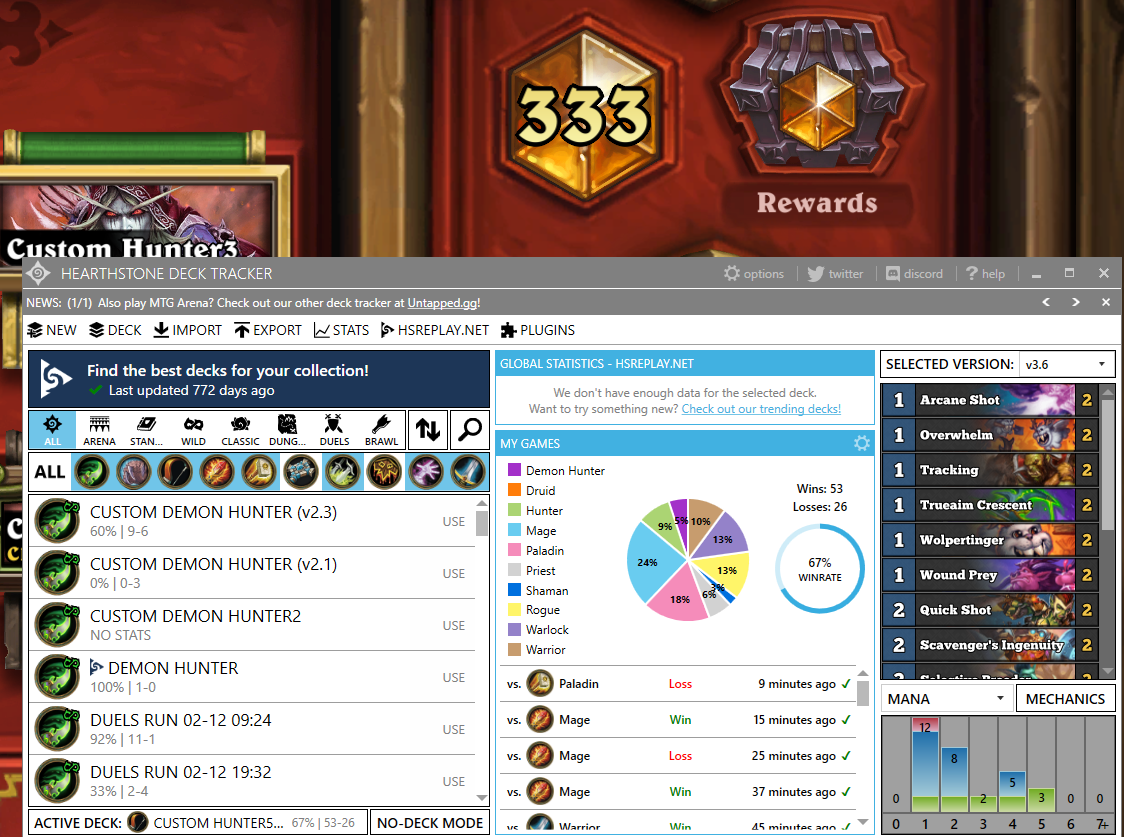
Task: Use the Duels Run 02-12 09:24 deck
Action: [x=454, y=730]
